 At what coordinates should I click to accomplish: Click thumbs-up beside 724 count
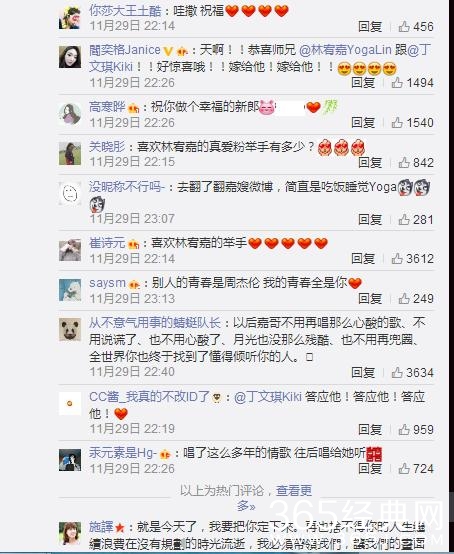click(404, 469)
